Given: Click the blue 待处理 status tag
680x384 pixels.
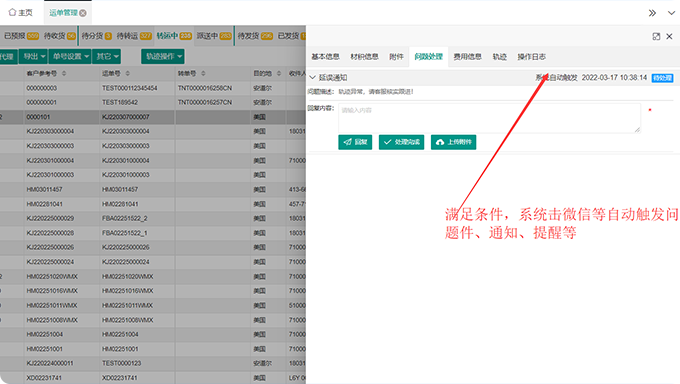Looking at the screenshot, I should pyautogui.click(x=662, y=78).
